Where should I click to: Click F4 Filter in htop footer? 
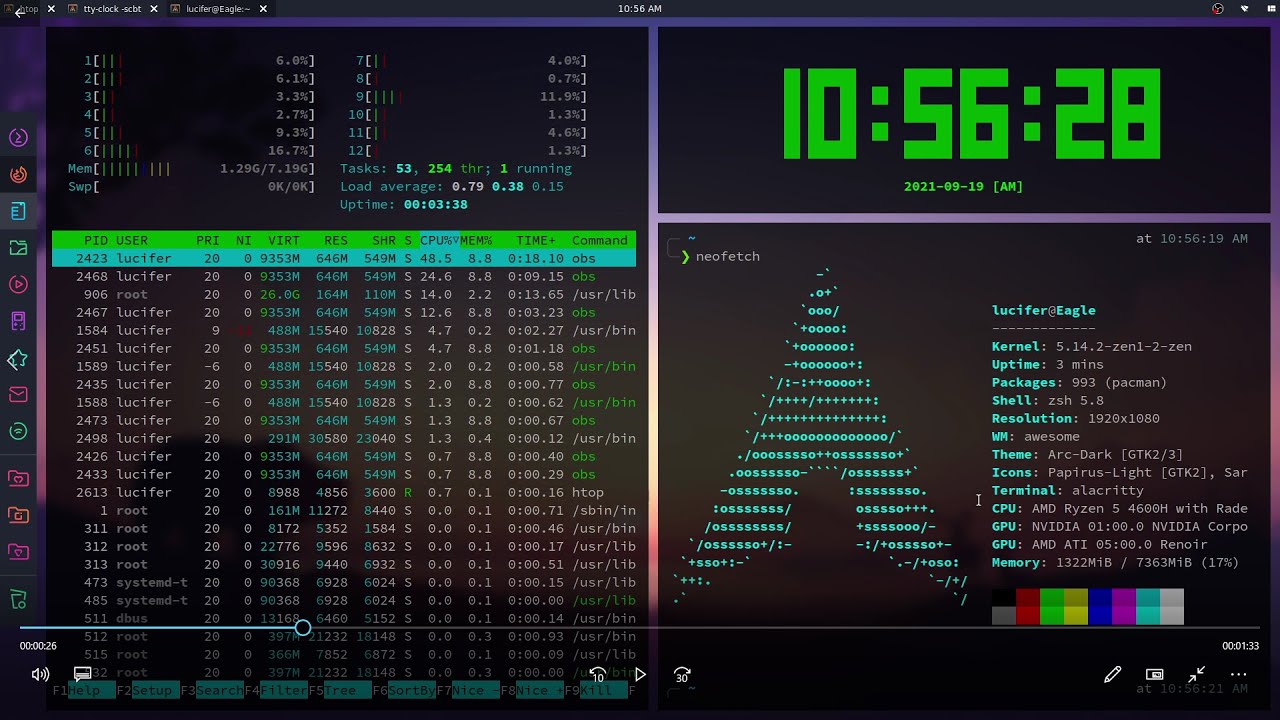click(x=276, y=690)
